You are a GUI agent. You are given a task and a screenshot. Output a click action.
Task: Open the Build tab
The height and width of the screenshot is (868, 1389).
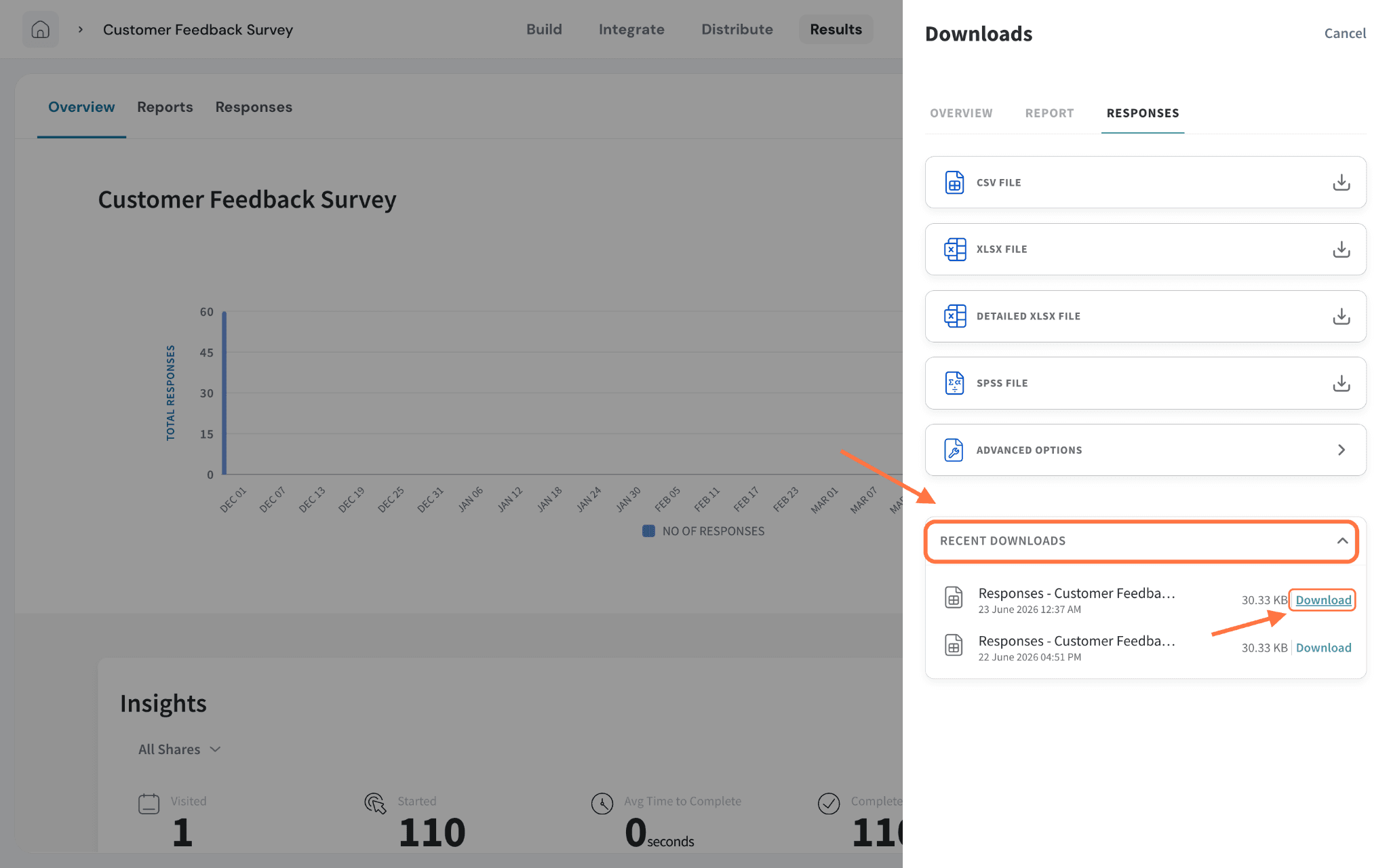tap(544, 29)
